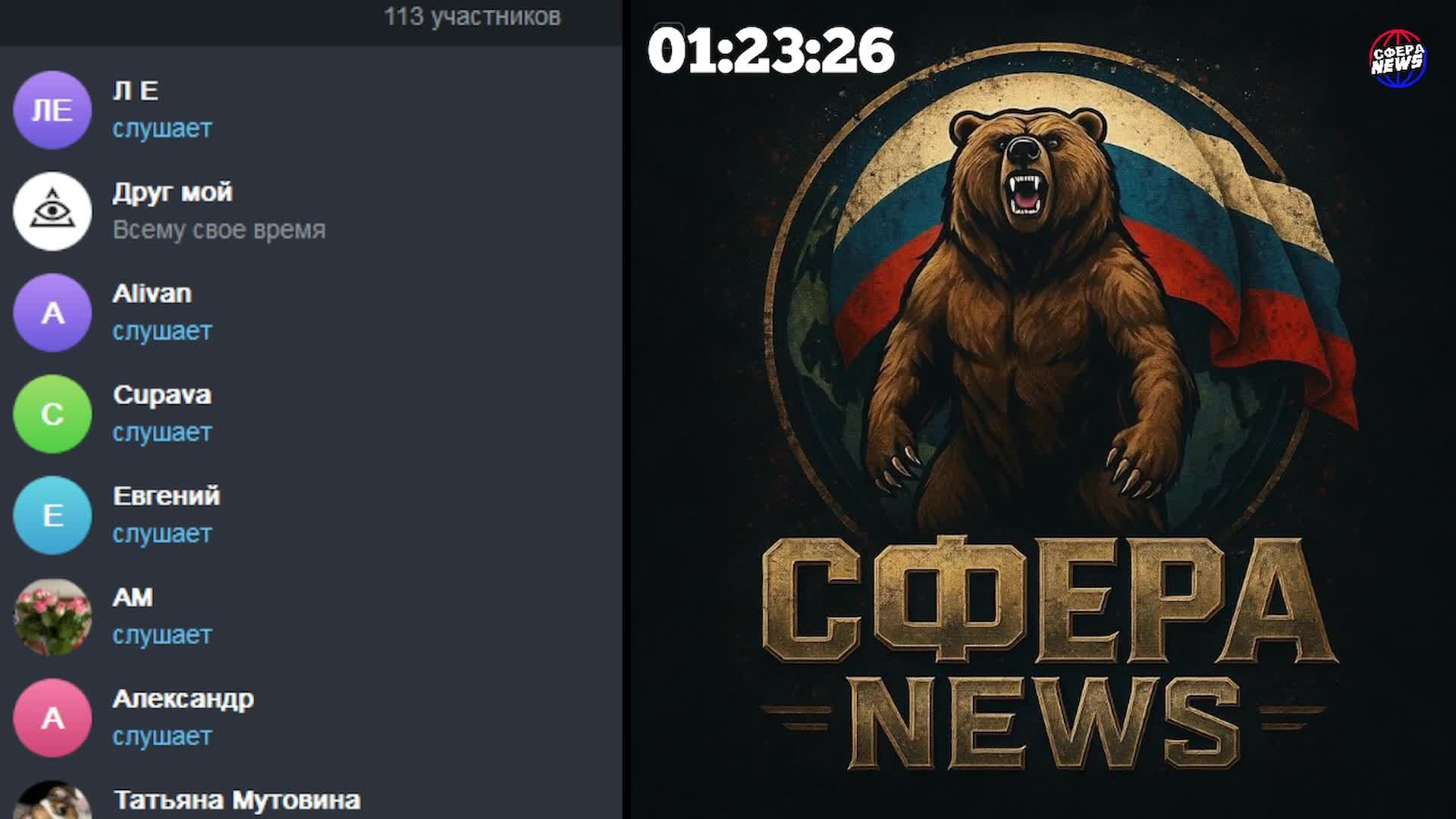Click AM's flower photo avatar
Screen dimensions: 1456x819
52,617
